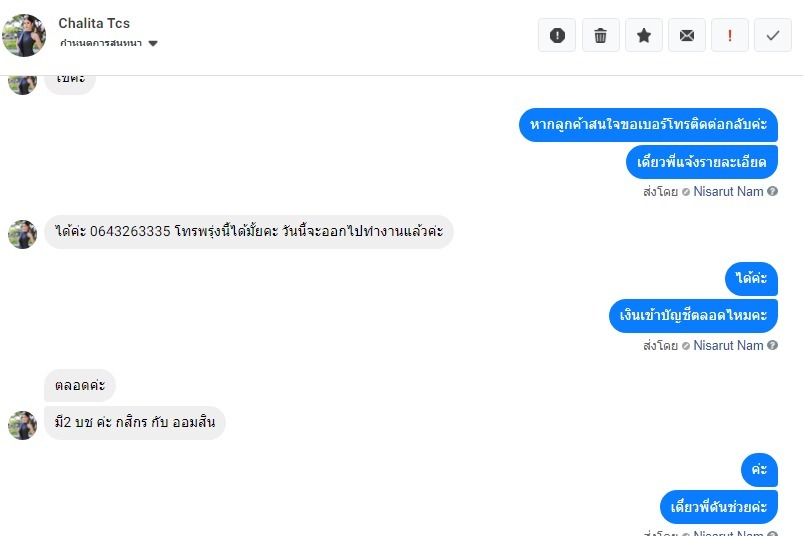This screenshot has height=536, width=803.
Task: Click the second Nisarut Nam sender label
Action: pyautogui.click(x=728, y=346)
